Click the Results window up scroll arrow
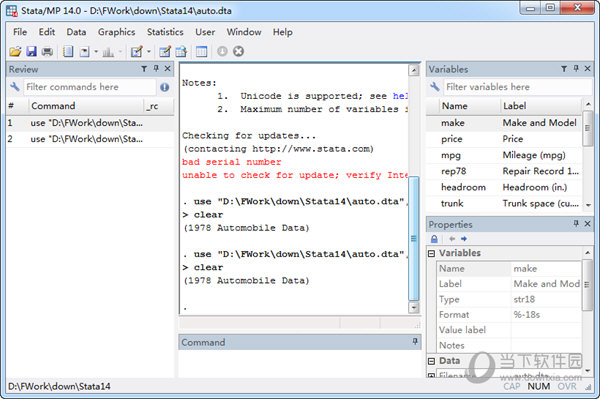This screenshot has height=399, width=600. pos(414,70)
